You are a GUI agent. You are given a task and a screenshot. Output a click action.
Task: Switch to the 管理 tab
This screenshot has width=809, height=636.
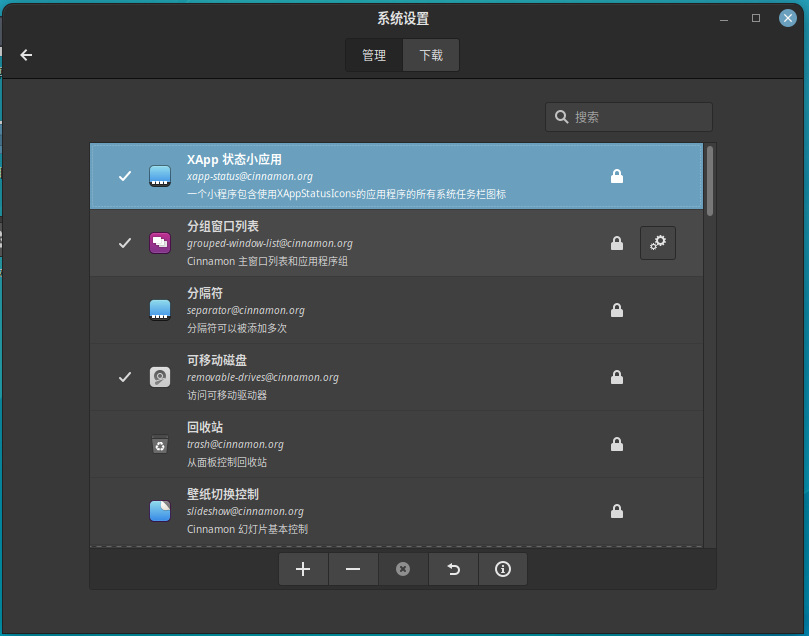[374, 55]
